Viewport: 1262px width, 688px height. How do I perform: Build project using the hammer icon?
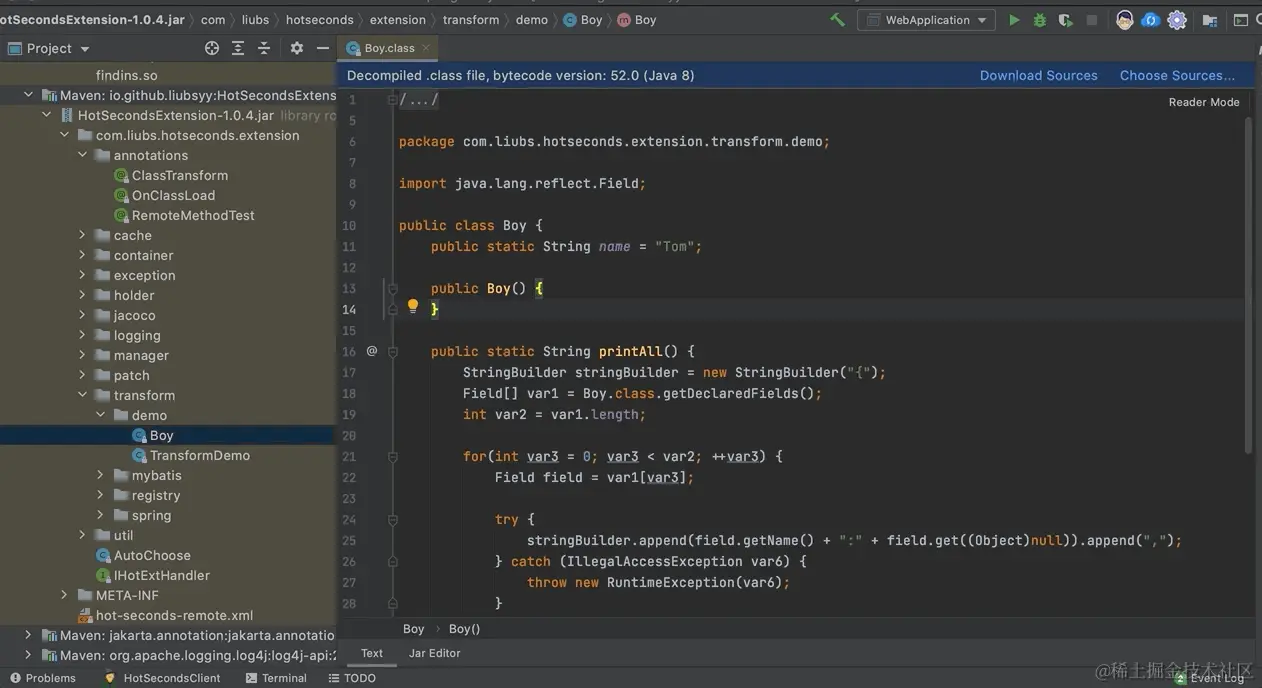[836, 19]
